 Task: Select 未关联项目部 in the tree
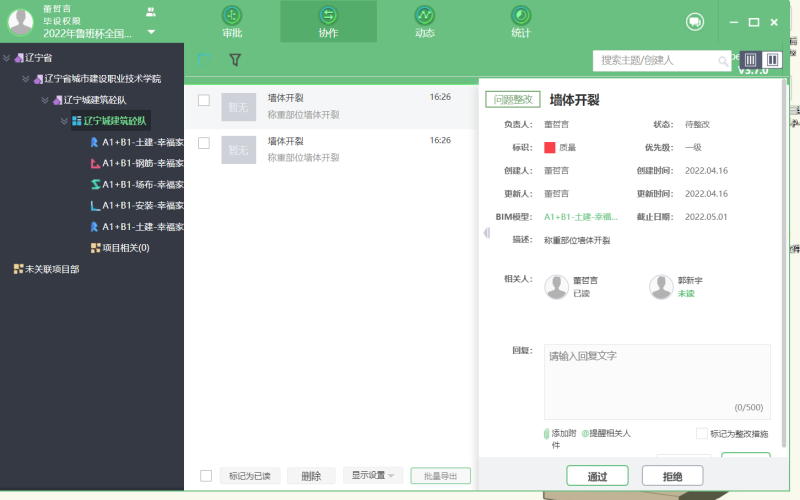pos(52,269)
